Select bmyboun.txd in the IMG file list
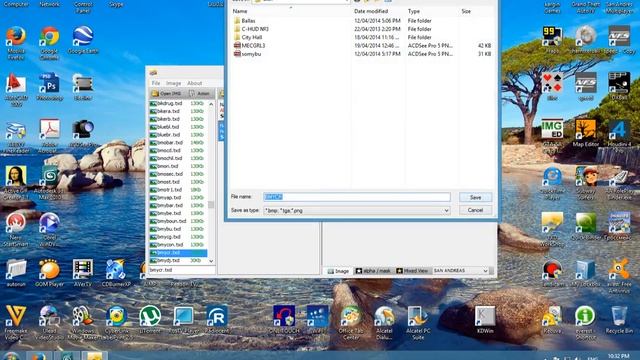 coord(178,221)
